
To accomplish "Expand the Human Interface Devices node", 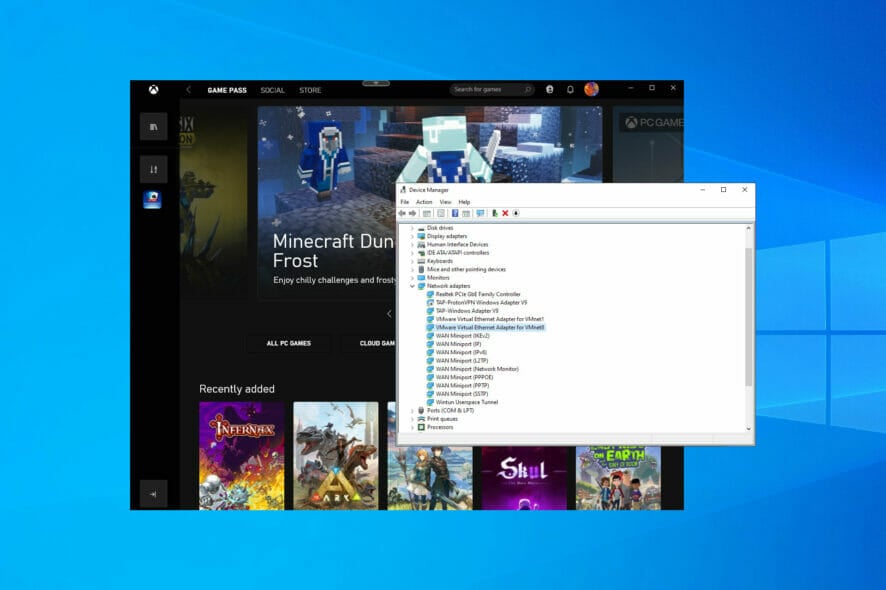I will (412, 245).
